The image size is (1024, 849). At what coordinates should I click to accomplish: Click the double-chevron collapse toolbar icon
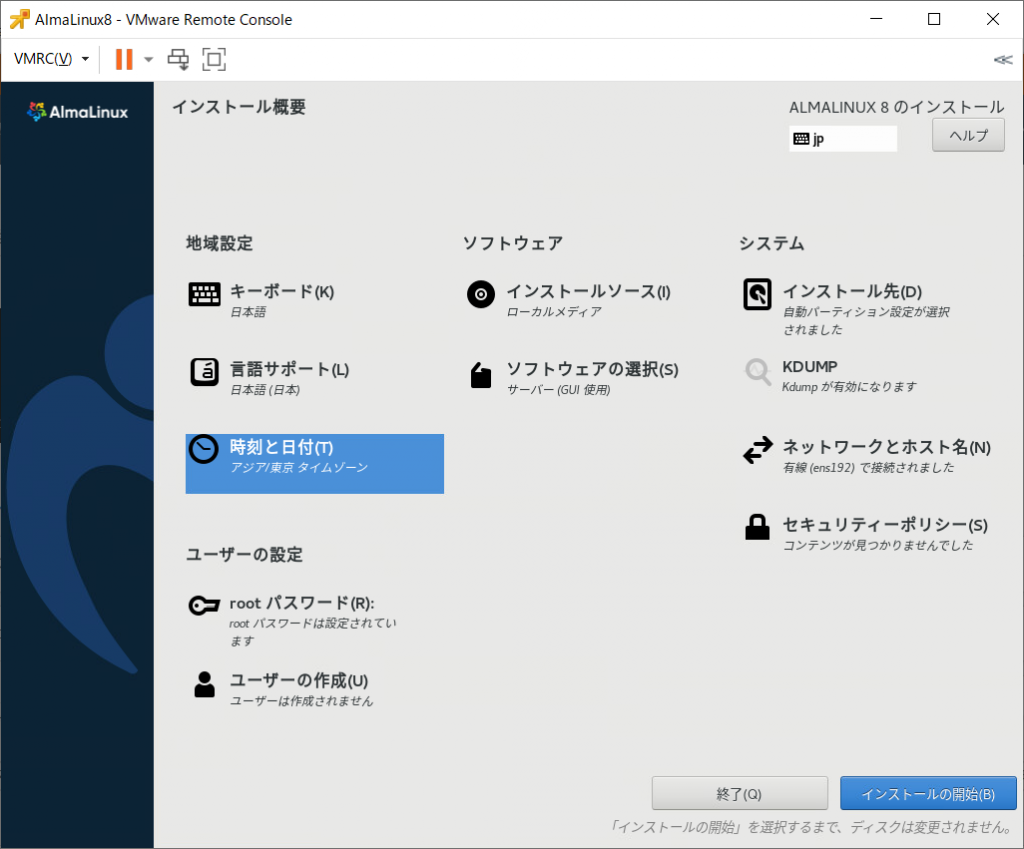pos(1003,59)
